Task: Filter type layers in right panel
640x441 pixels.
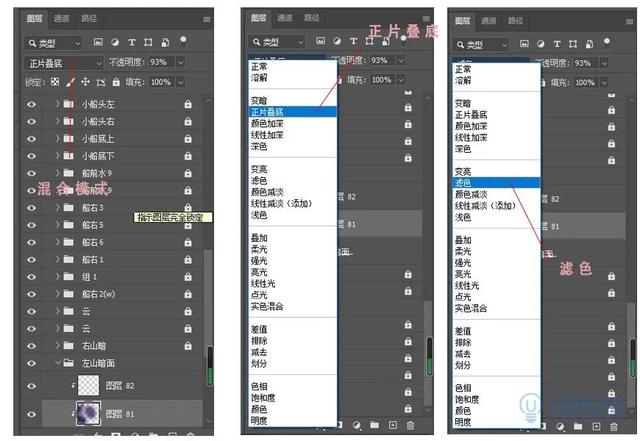Action: click(x=557, y=44)
